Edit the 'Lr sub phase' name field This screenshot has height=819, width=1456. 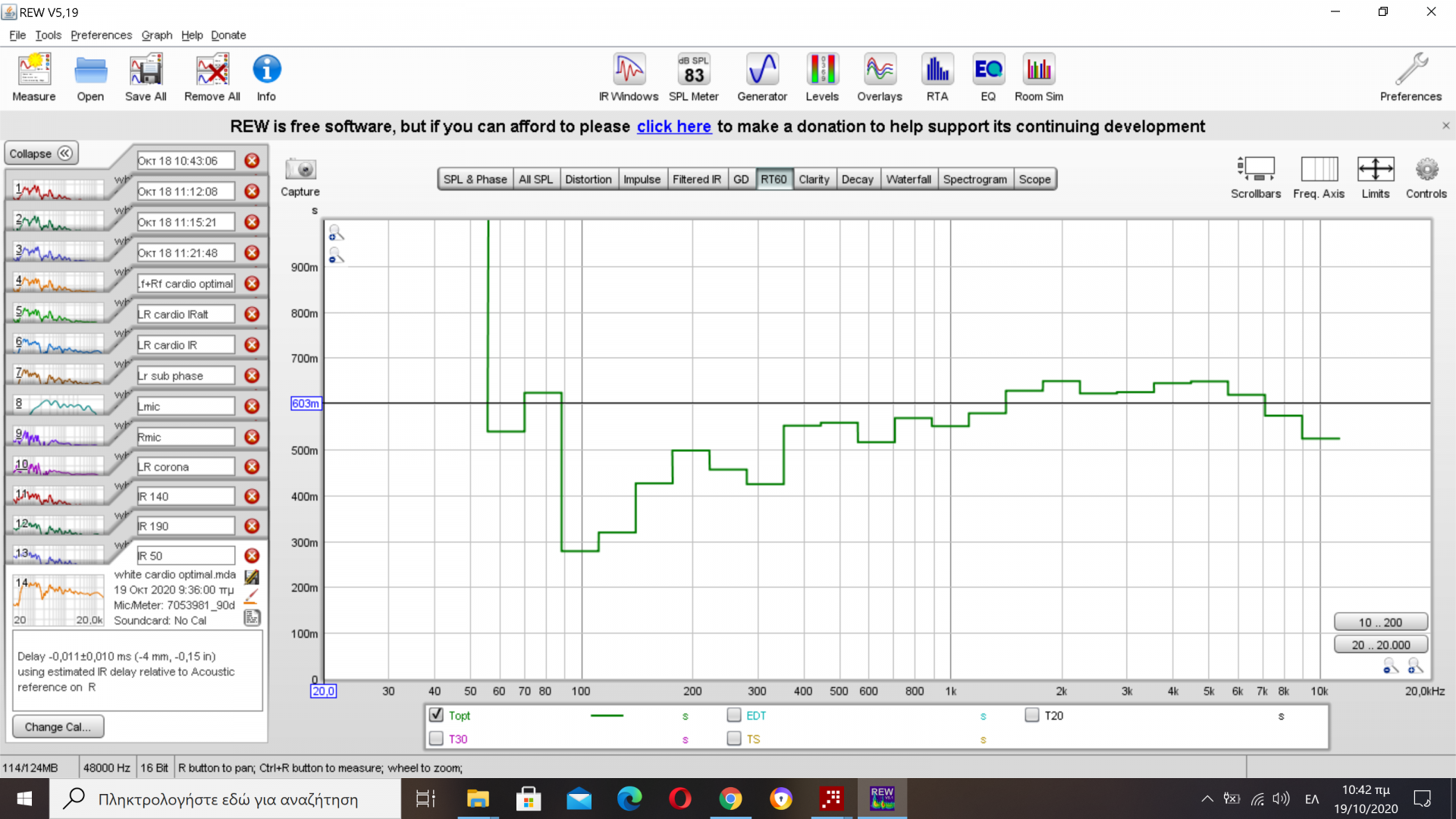point(186,375)
